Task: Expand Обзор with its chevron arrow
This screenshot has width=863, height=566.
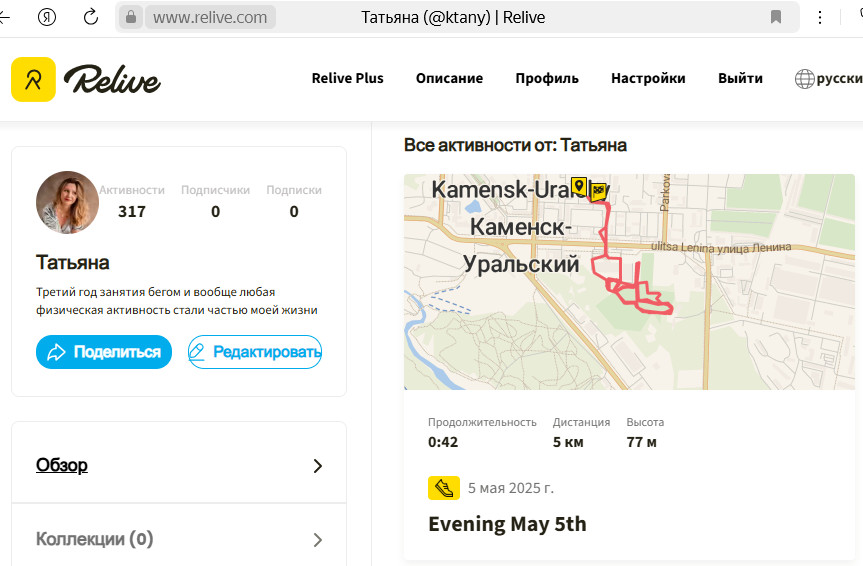Action: click(318, 466)
